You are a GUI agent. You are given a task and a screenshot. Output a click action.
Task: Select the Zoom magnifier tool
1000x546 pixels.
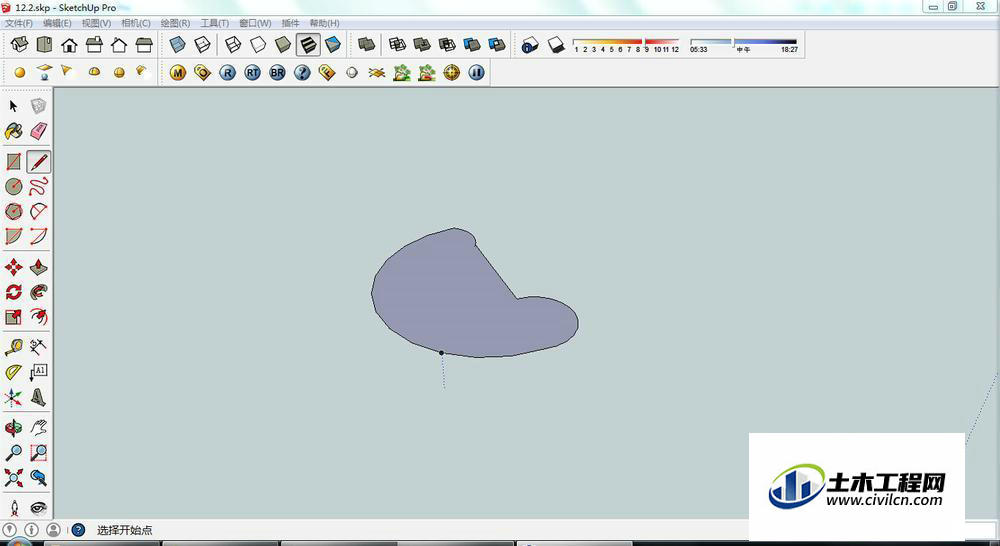coord(13,453)
